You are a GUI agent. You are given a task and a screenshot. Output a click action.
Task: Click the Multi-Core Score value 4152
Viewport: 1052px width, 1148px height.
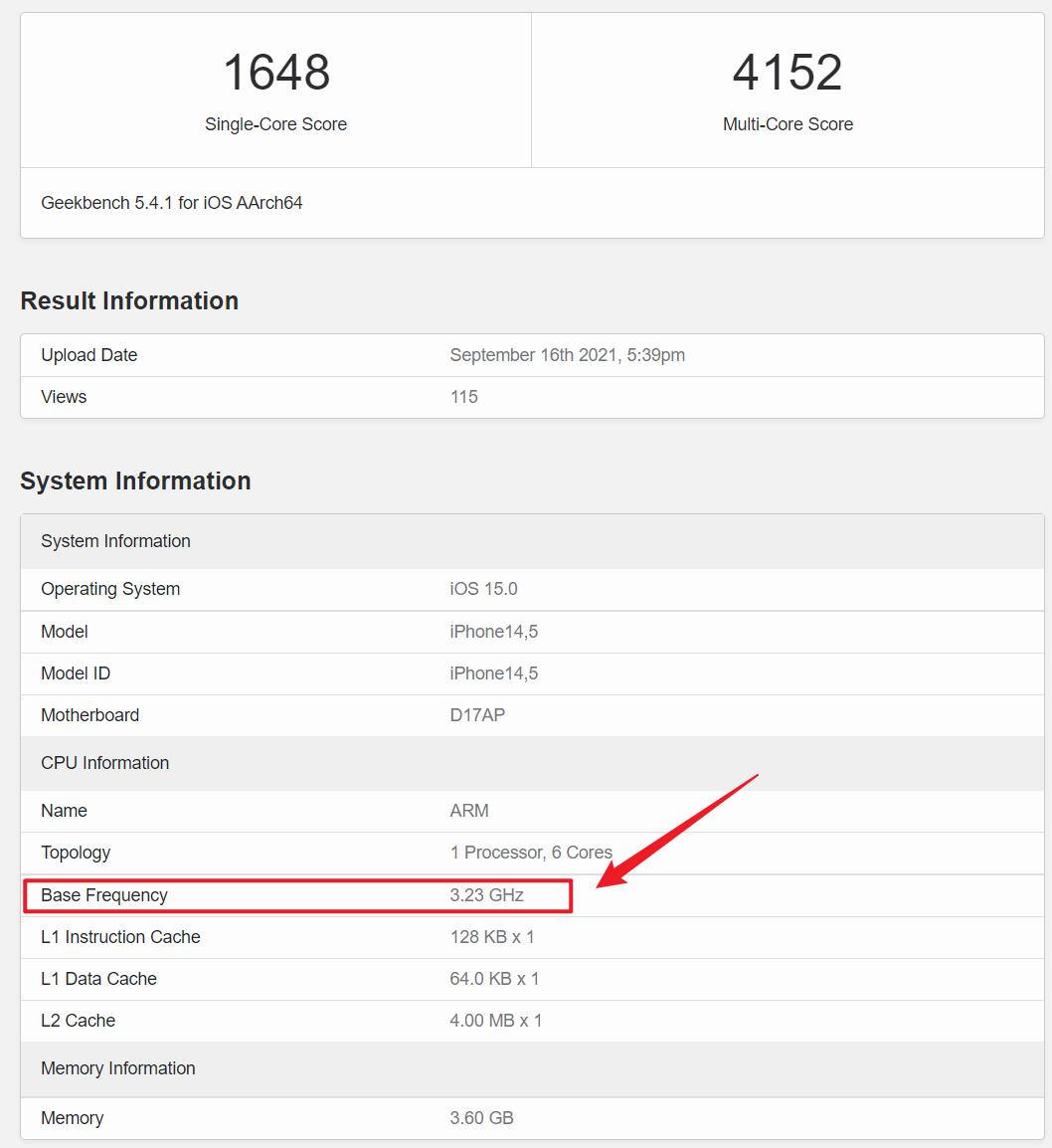pyautogui.click(x=788, y=70)
